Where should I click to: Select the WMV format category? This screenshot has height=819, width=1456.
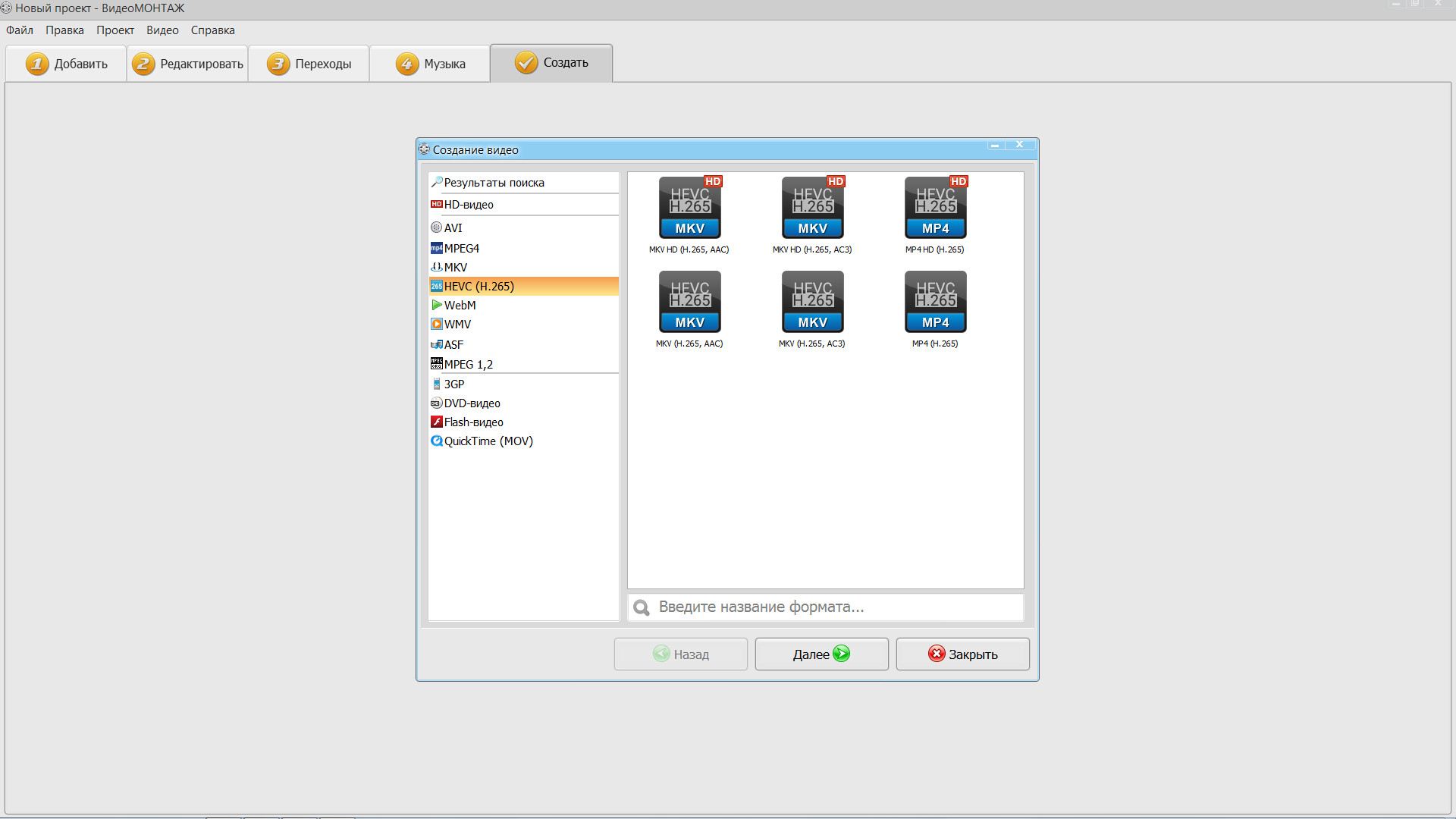pyautogui.click(x=524, y=324)
